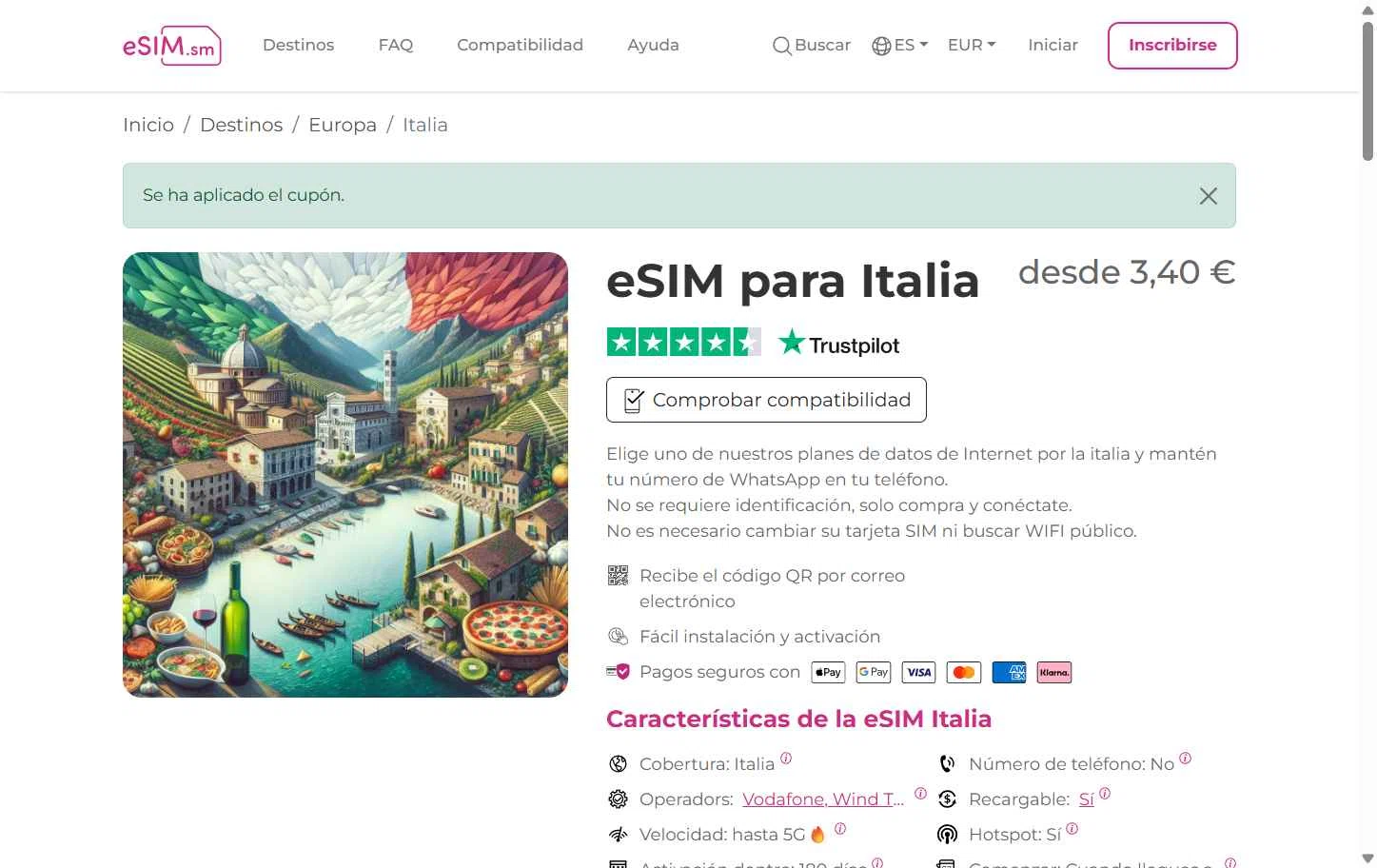Click the Fácil instalación y activación text

[x=759, y=636]
